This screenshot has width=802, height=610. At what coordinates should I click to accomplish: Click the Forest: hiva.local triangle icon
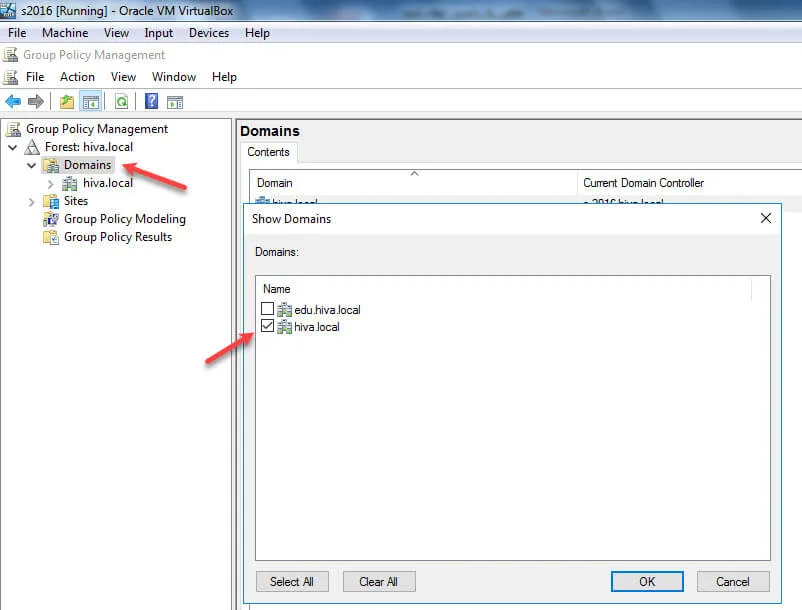click(x=32, y=147)
